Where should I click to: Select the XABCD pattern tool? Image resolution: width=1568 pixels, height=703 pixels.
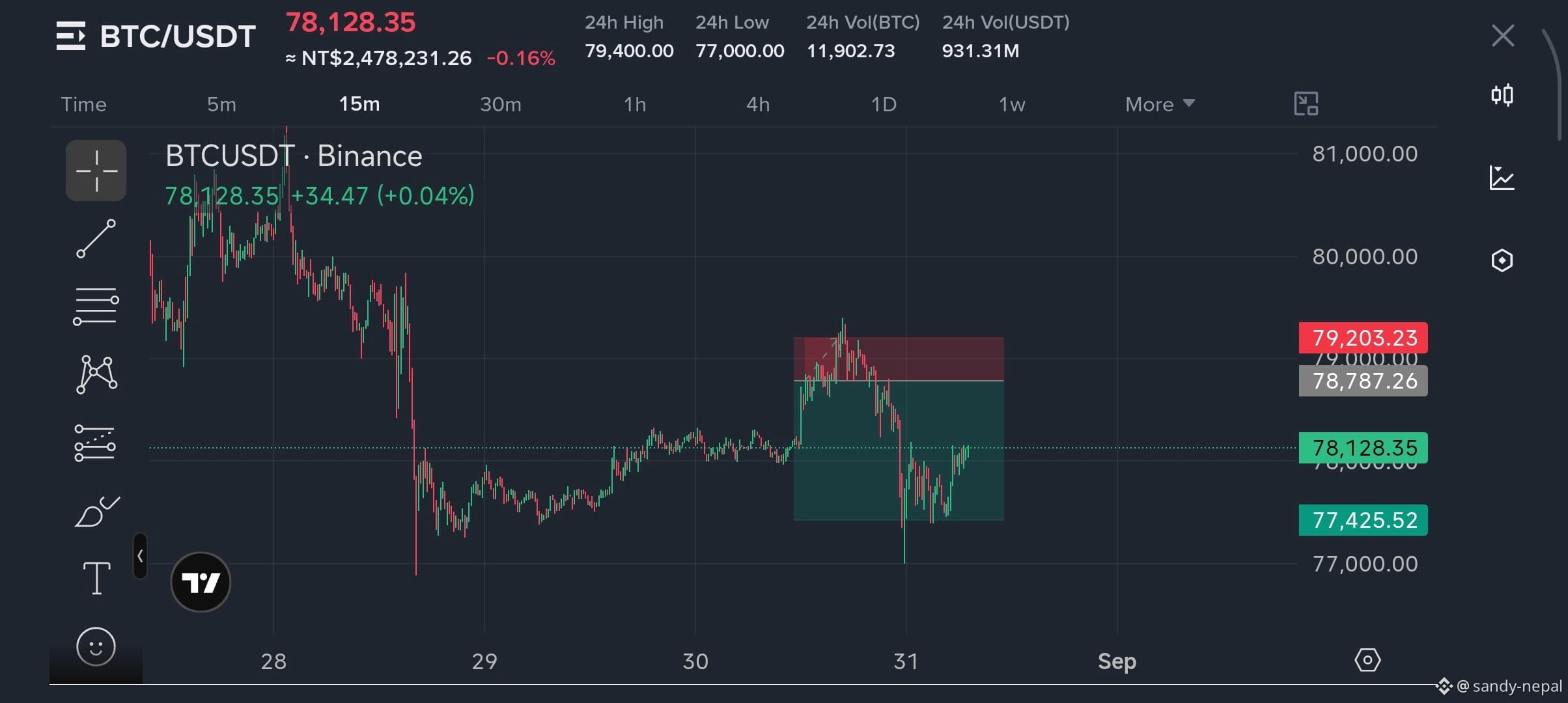(96, 374)
